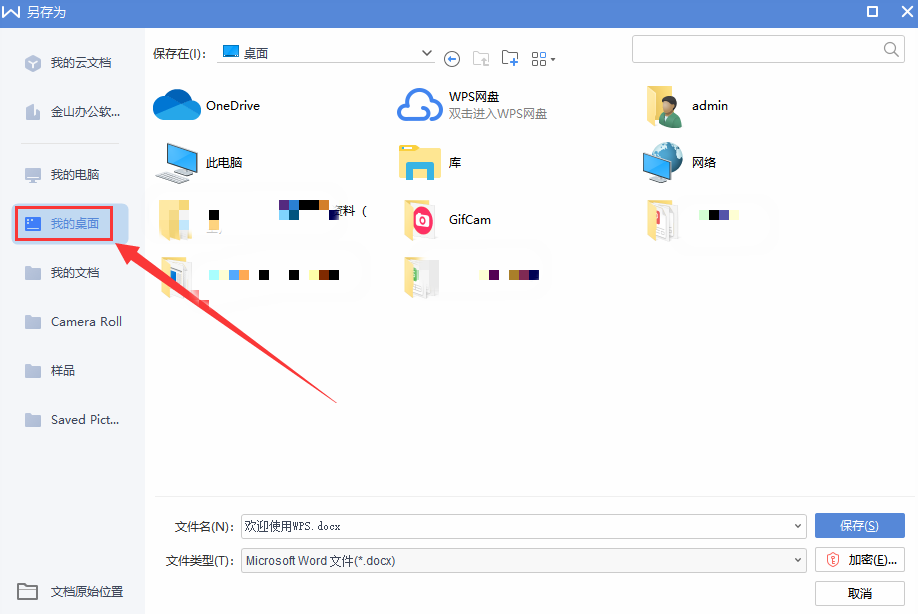Click the back navigation arrow icon
Image resolution: width=918 pixels, height=614 pixels.
coord(452,59)
